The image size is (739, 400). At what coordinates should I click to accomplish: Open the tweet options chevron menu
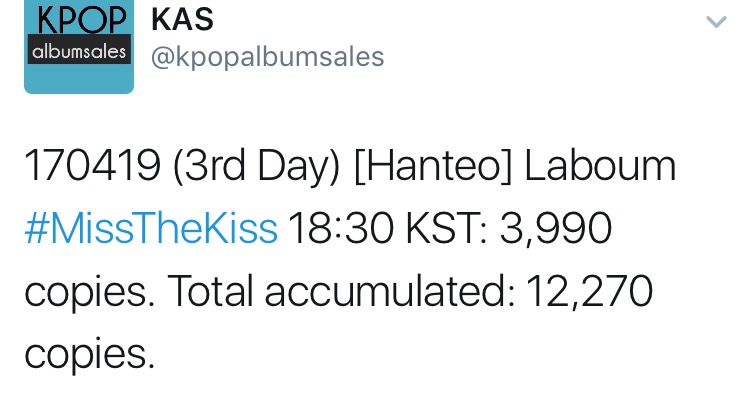point(716,22)
